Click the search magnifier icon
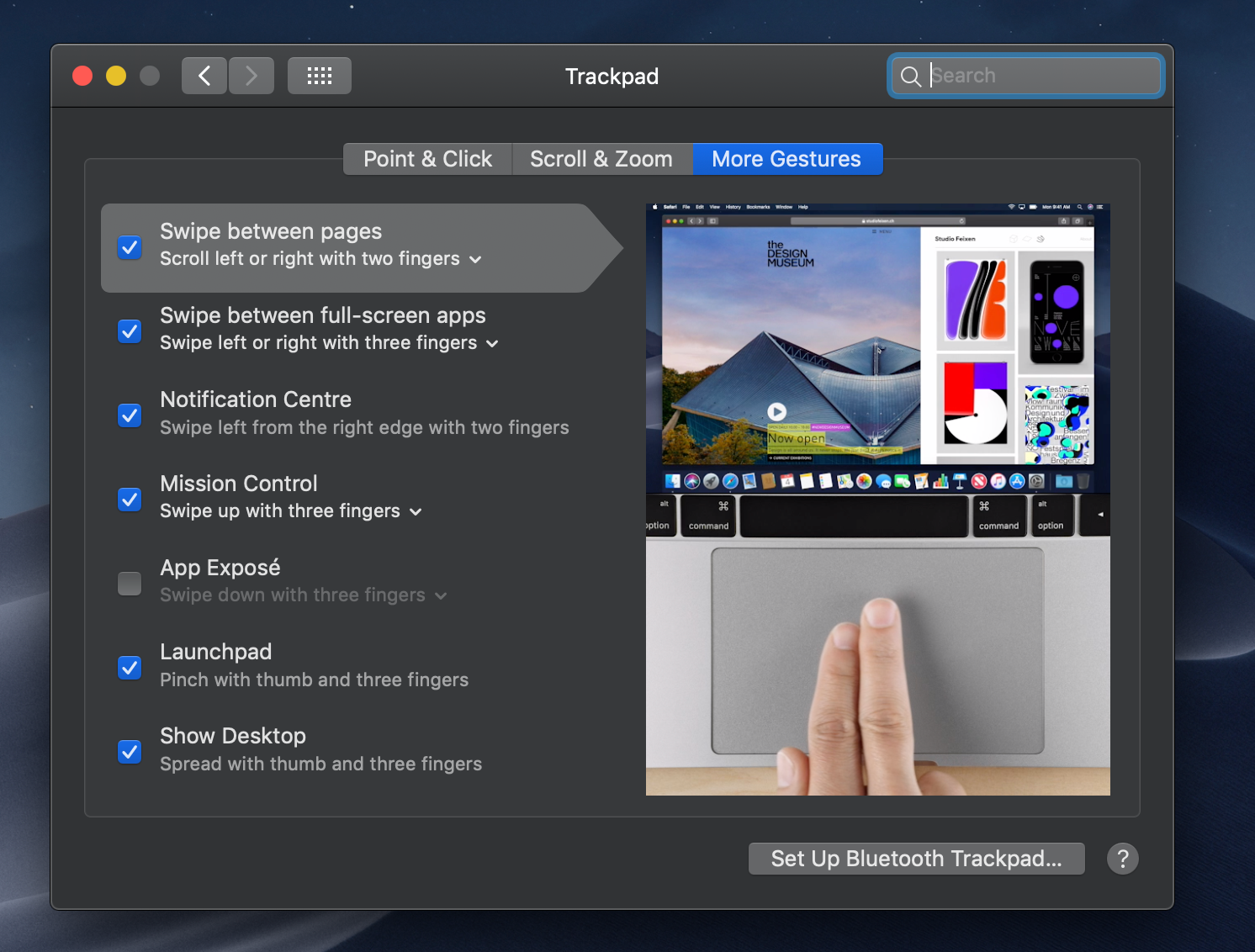 point(910,77)
